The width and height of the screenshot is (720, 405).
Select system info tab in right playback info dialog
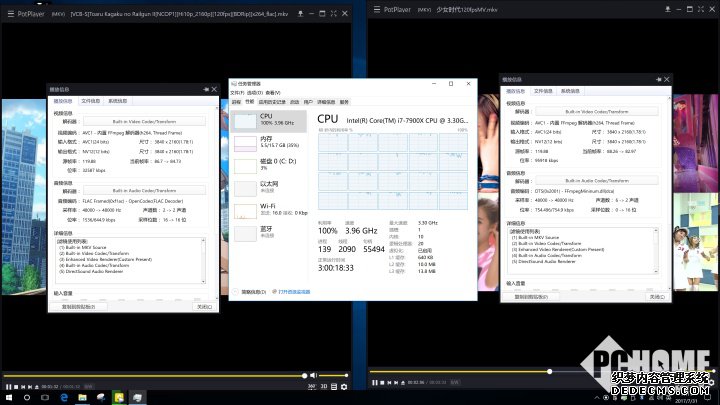point(570,91)
